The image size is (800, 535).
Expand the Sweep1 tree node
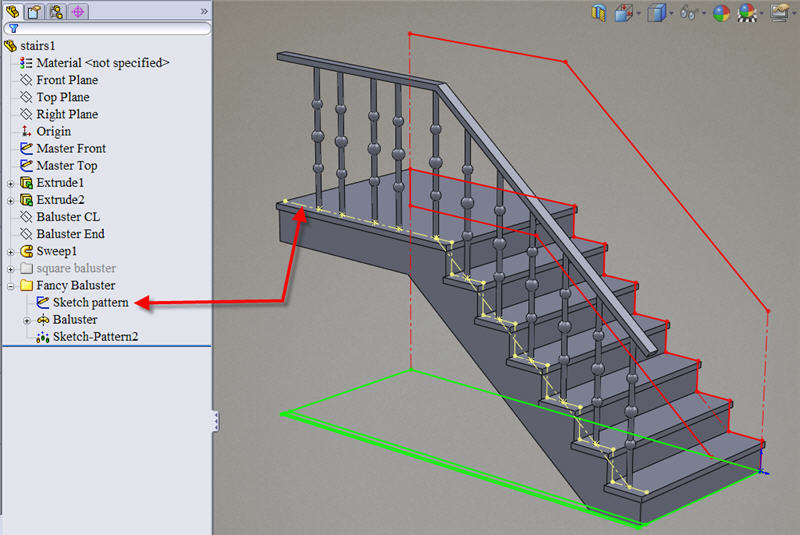[10, 252]
